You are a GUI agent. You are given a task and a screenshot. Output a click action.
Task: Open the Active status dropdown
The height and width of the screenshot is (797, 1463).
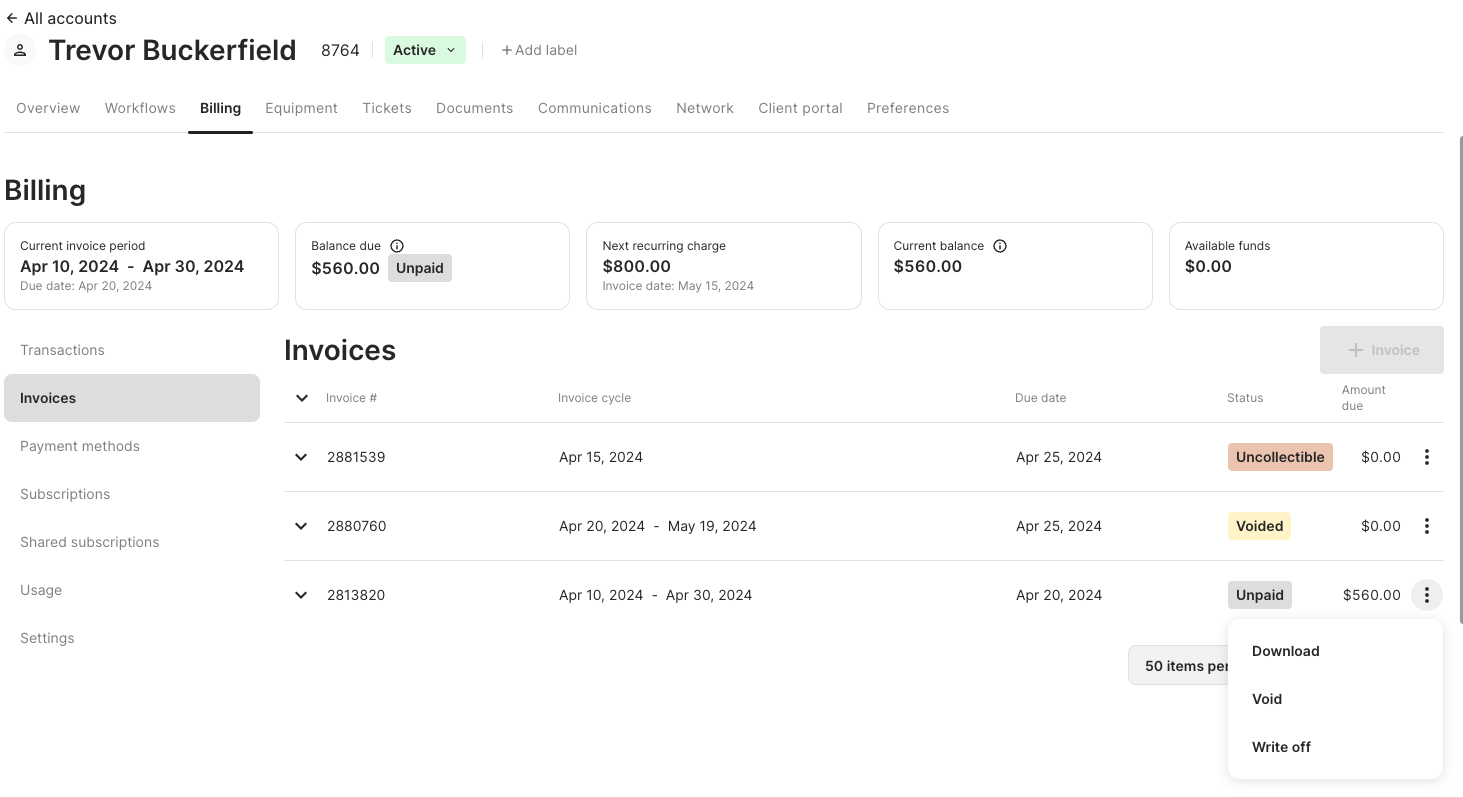coord(425,50)
